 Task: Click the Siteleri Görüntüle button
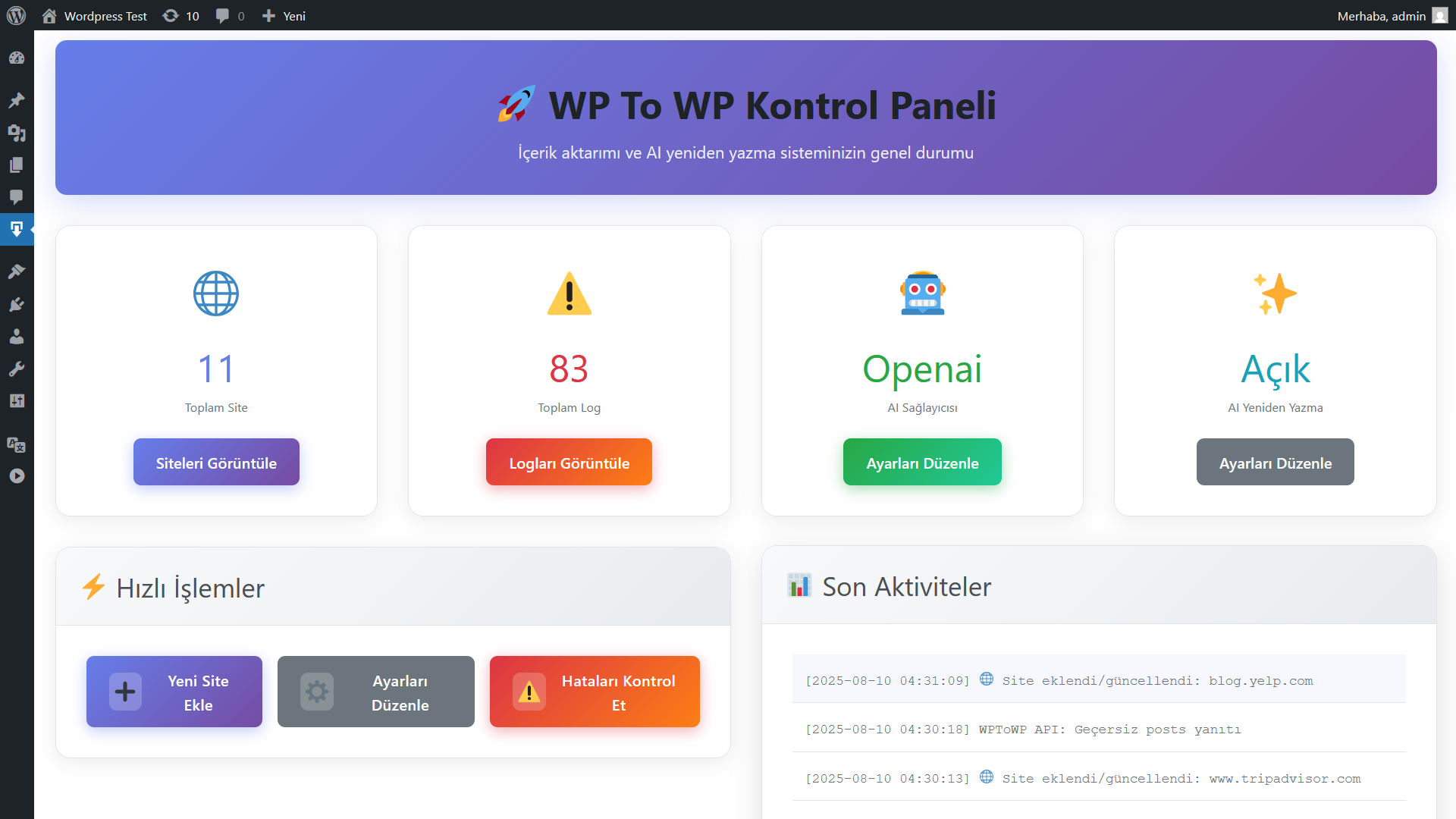pos(216,462)
